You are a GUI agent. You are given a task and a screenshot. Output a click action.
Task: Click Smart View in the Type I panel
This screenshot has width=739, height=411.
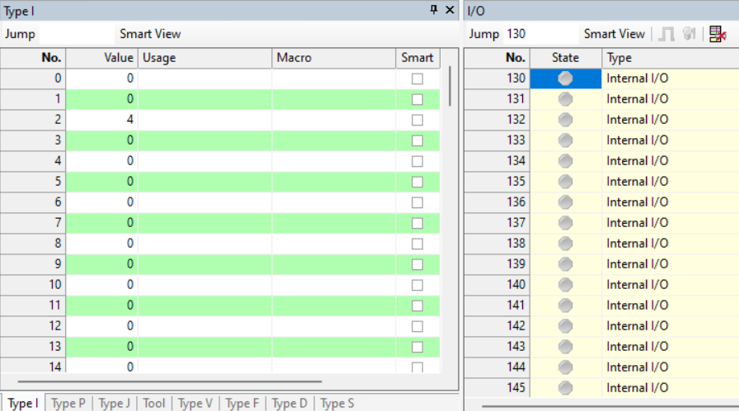(x=150, y=34)
